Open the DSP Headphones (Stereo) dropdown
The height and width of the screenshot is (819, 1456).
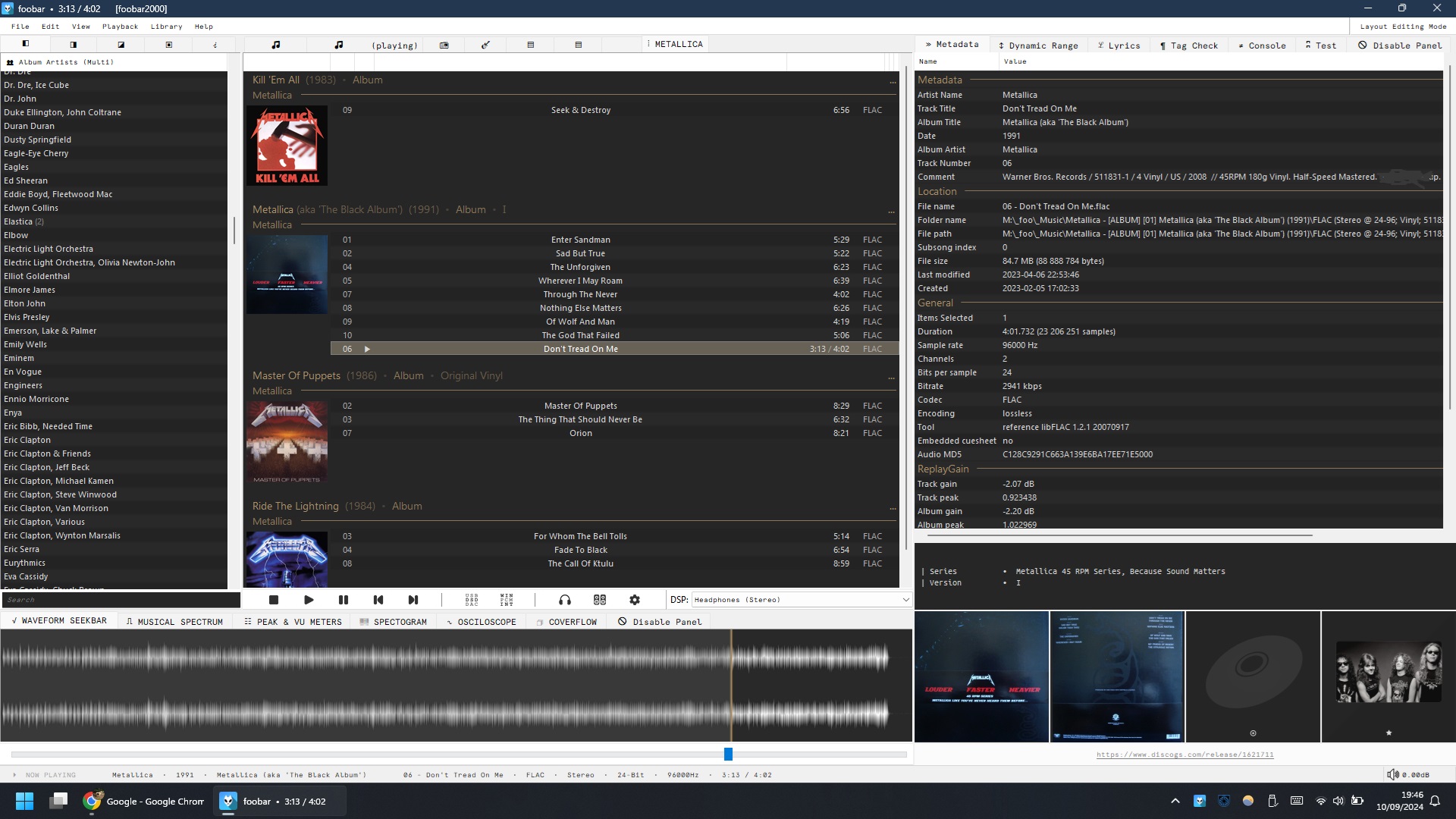pos(802,600)
